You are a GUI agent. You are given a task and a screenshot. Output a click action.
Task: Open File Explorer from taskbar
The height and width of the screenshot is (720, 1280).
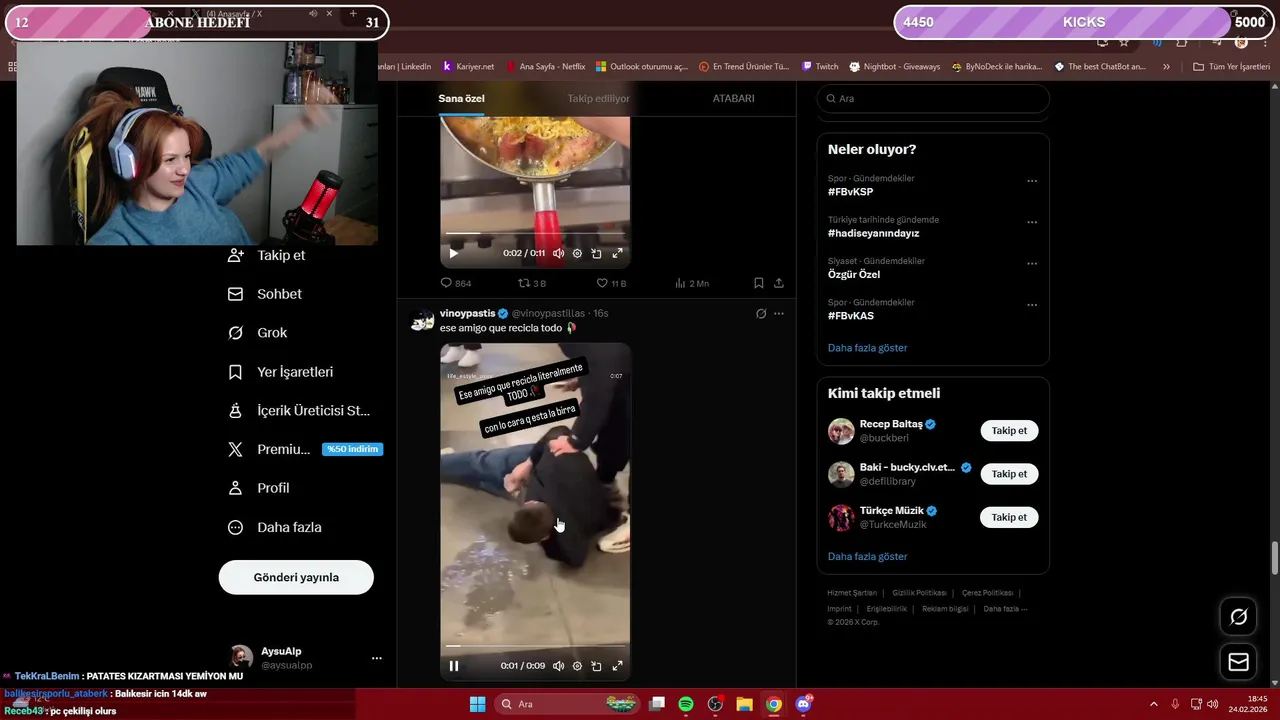pos(744,704)
